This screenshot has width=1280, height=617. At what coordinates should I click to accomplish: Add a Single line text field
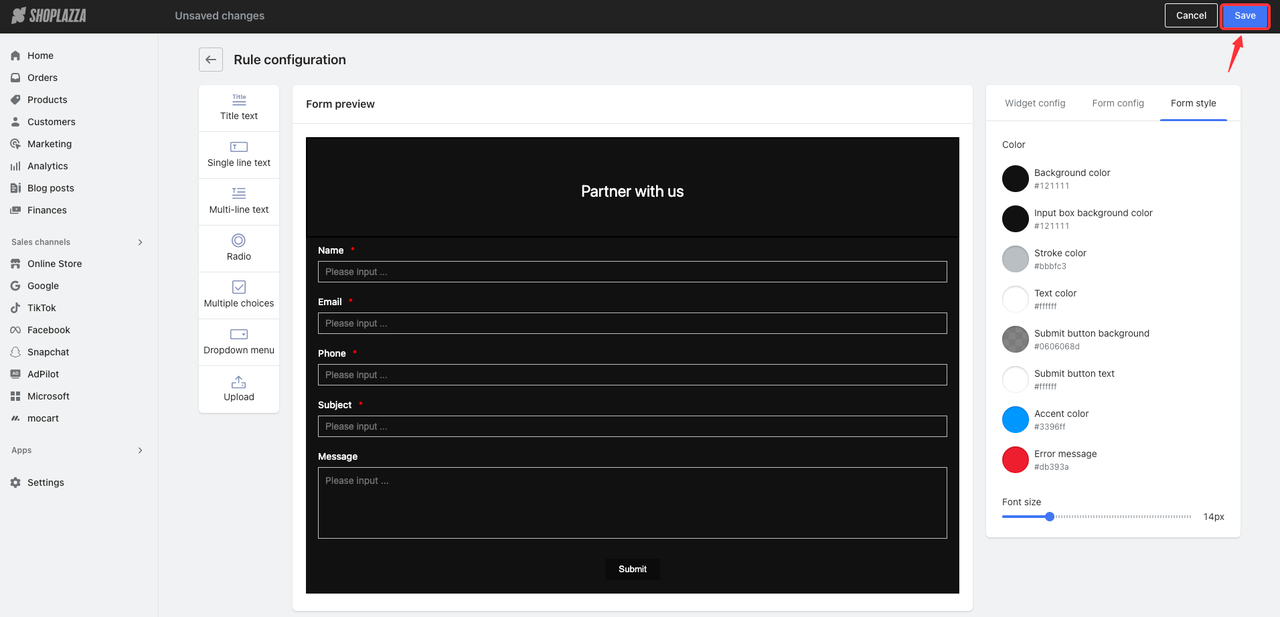point(239,155)
